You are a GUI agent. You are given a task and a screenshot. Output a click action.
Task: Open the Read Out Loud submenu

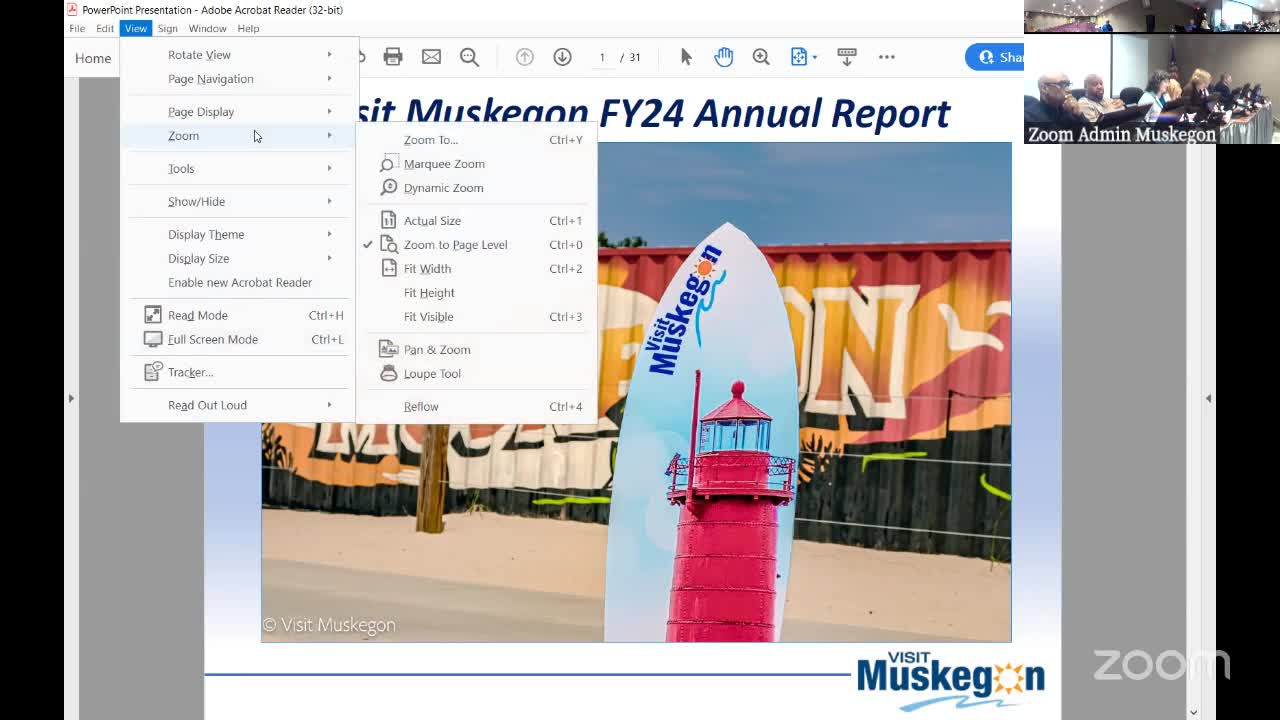tap(207, 405)
